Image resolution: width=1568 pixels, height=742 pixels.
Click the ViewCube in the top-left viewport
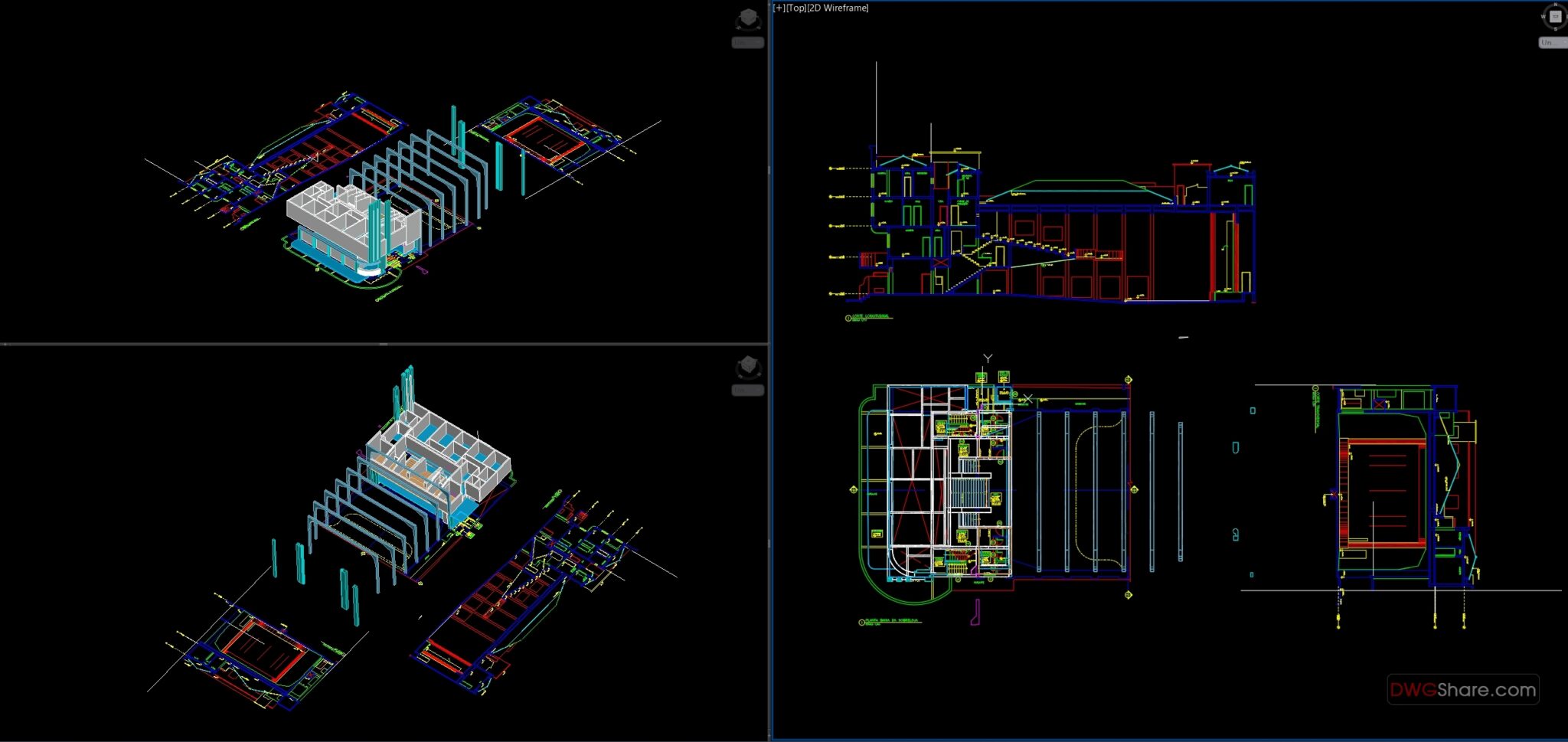[x=749, y=18]
